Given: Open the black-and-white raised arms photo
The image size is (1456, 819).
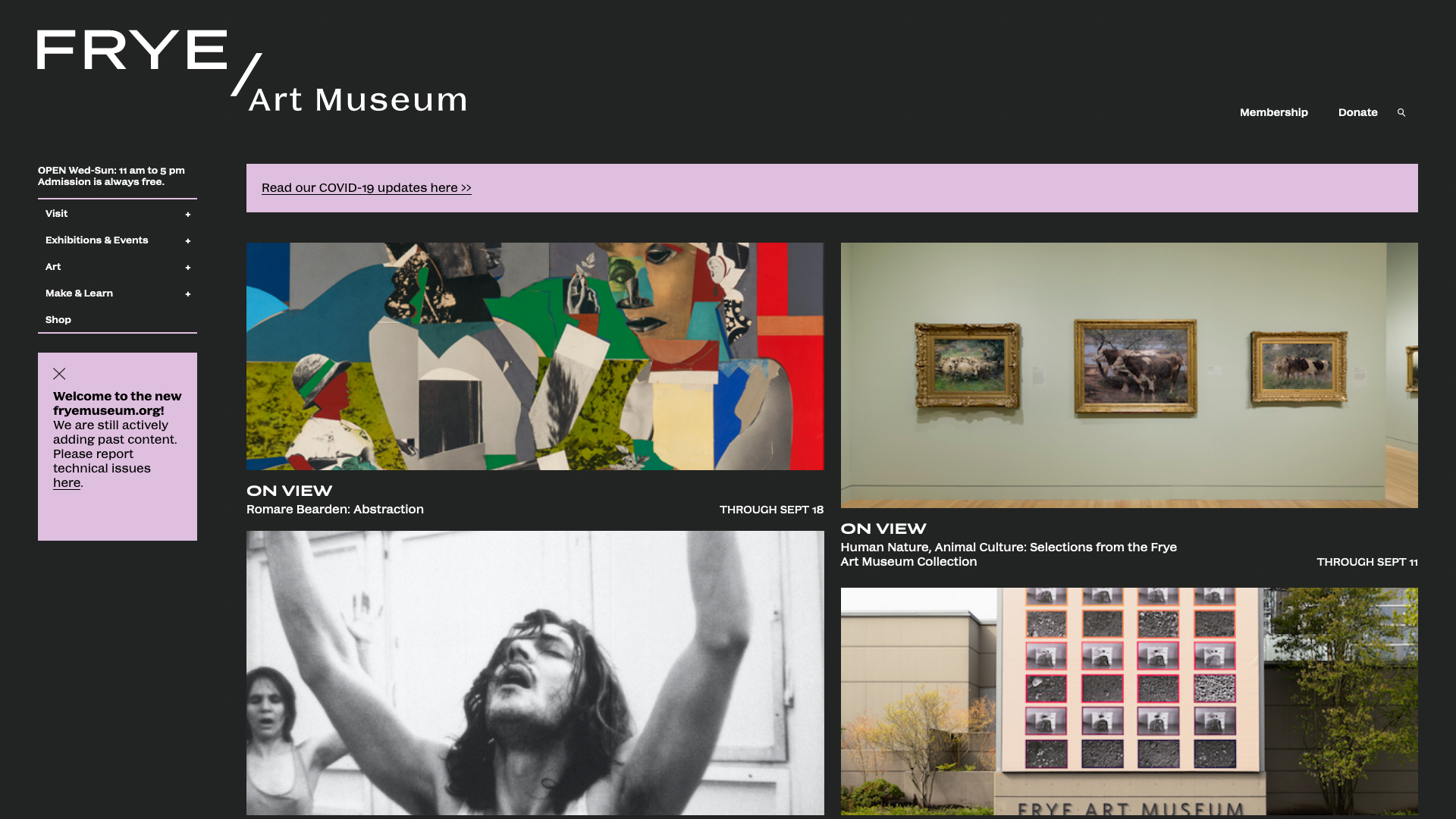Looking at the screenshot, I should pyautogui.click(x=535, y=673).
